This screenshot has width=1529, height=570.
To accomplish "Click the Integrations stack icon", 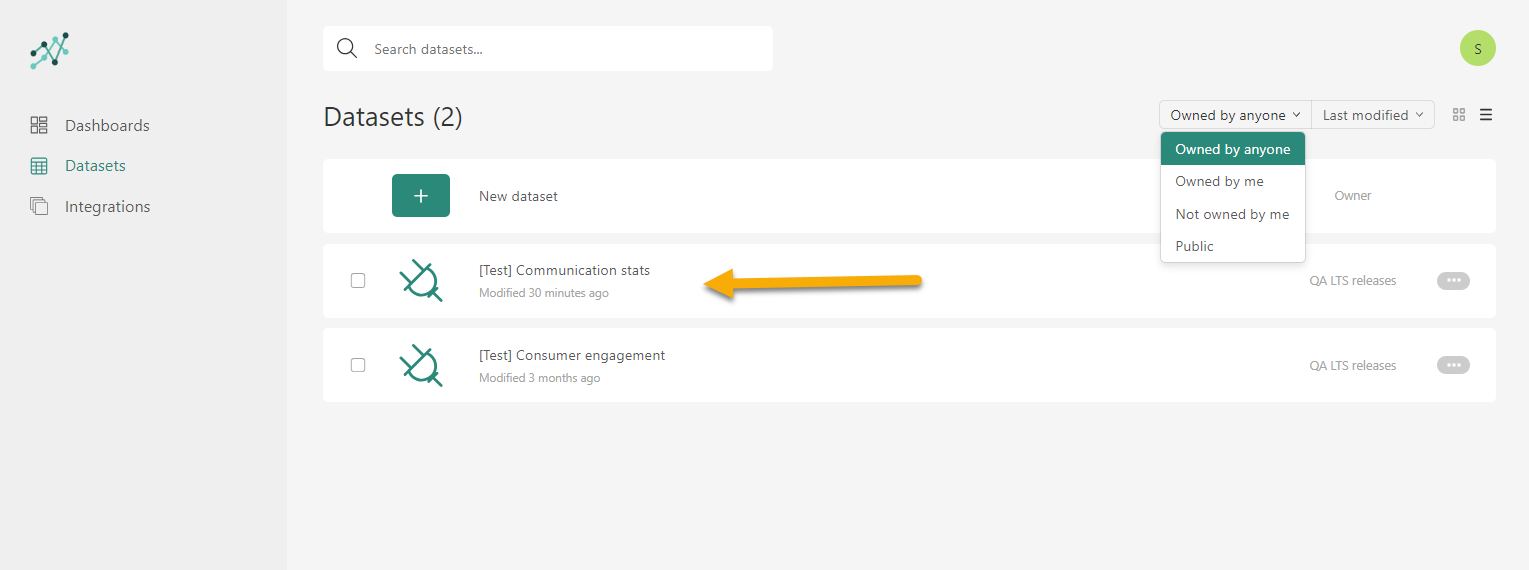I will 39,207.
